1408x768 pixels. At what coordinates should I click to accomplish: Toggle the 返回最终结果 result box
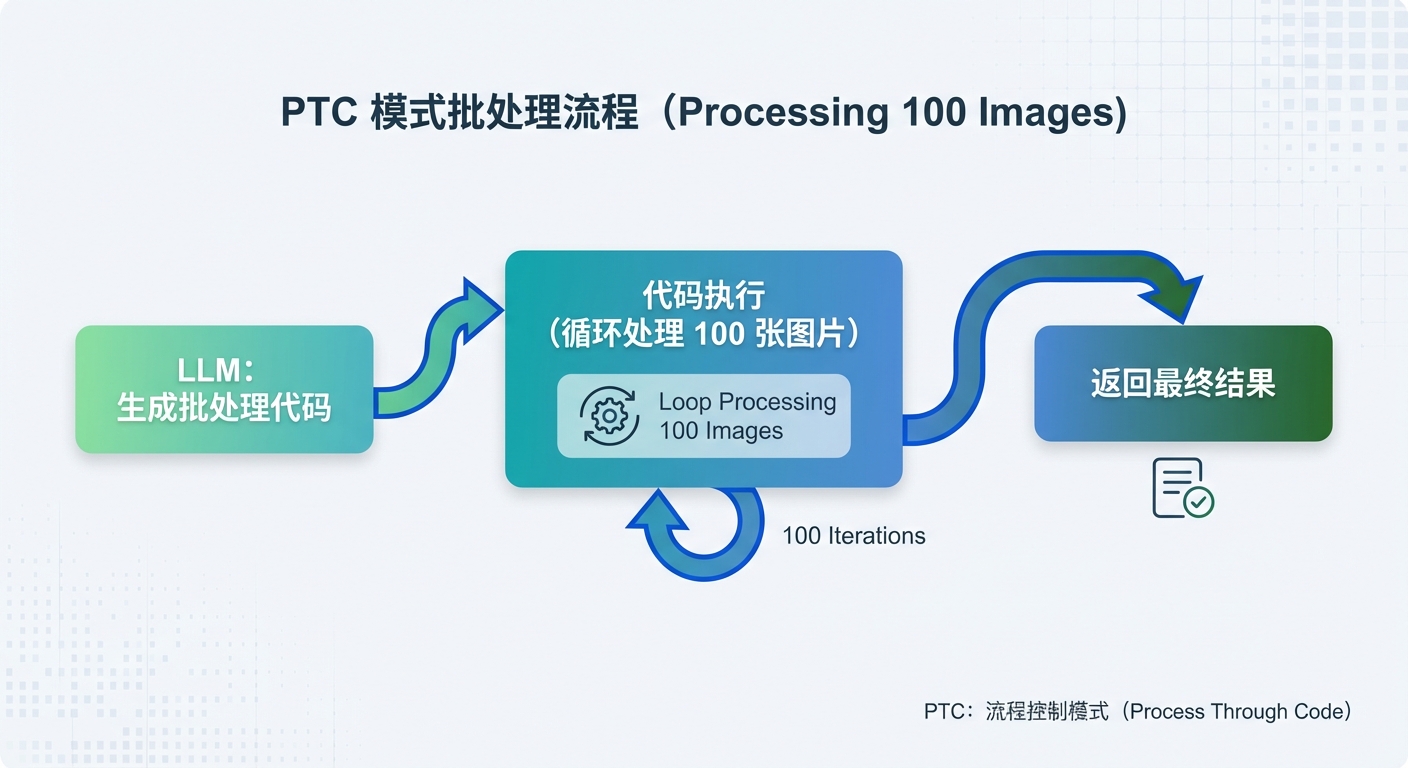coord(1182,384)
